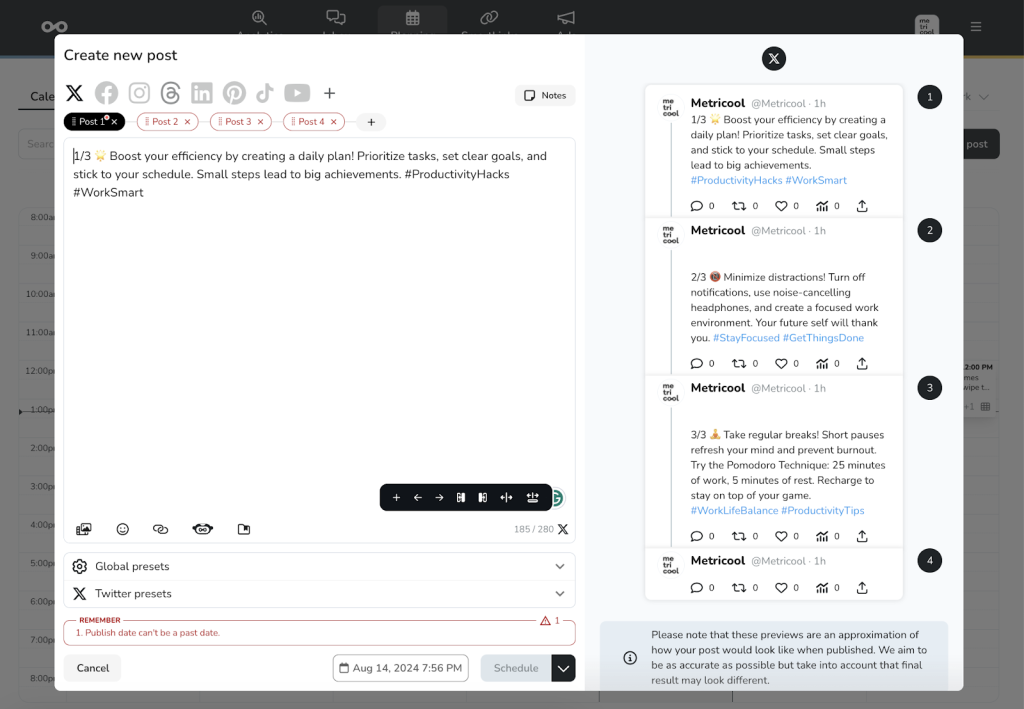The height and width of the screenshot is (709, 1024).
Task: Open the saved content folder icon
Action: click(x=244, y=529)
